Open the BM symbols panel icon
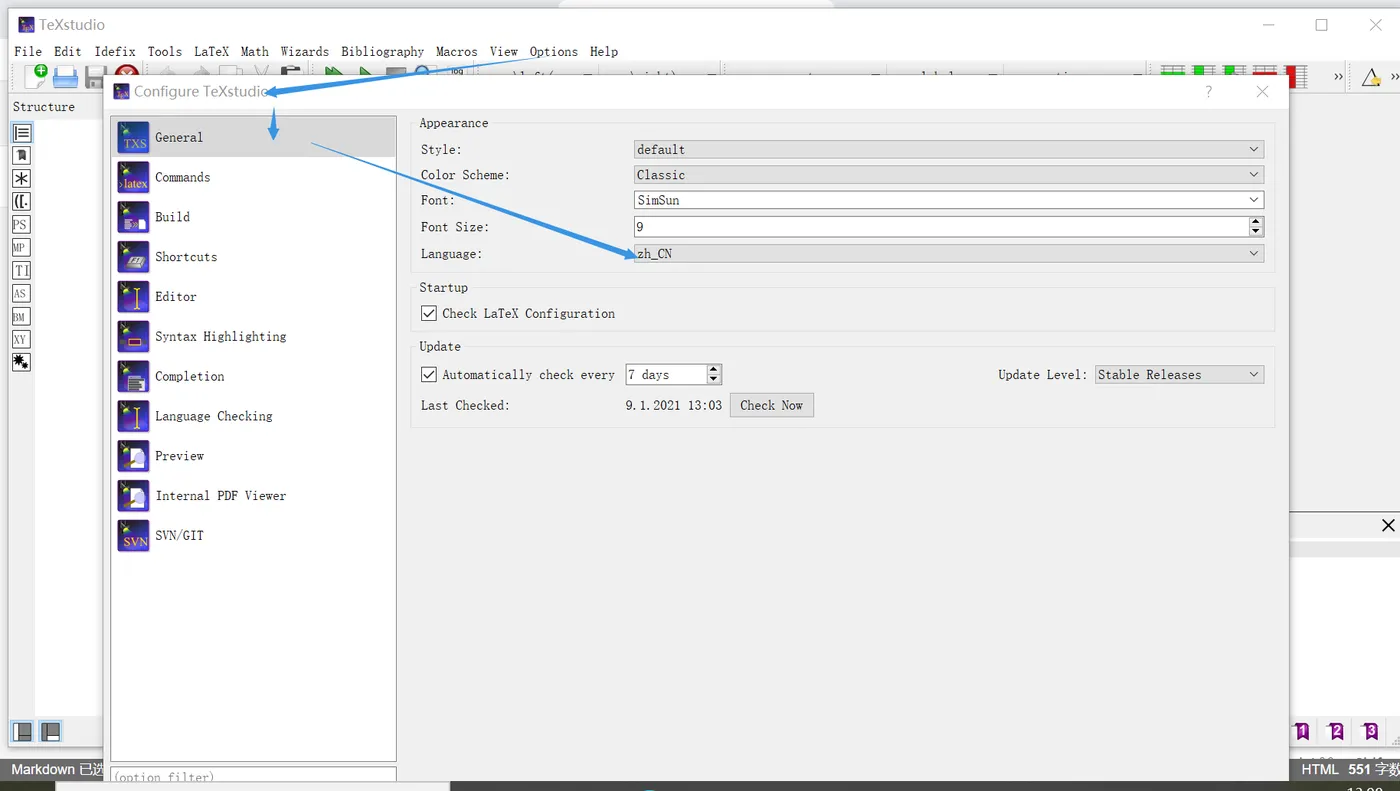The image size is (1400, 791). pyautogui.click(x=21, y=317)
